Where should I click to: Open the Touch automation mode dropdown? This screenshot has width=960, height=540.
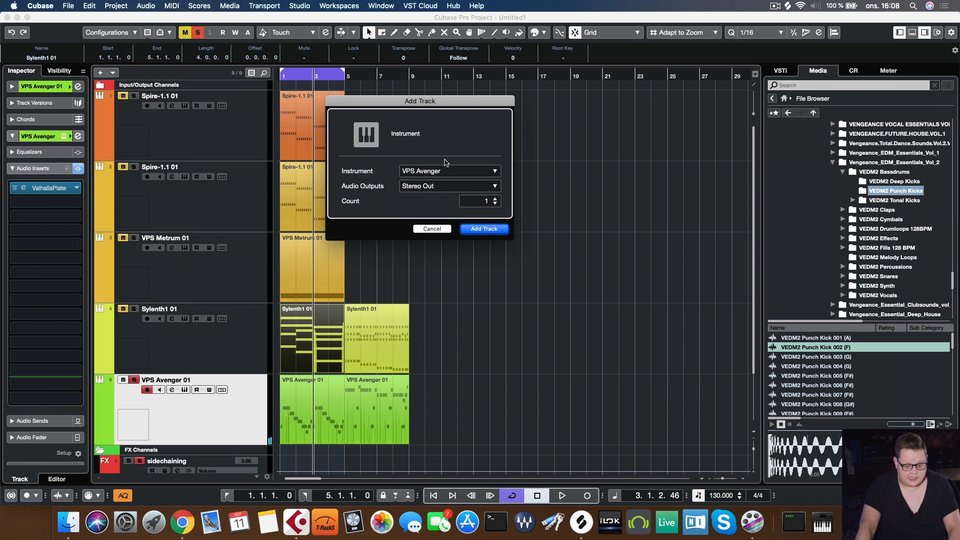pos(293,32)
